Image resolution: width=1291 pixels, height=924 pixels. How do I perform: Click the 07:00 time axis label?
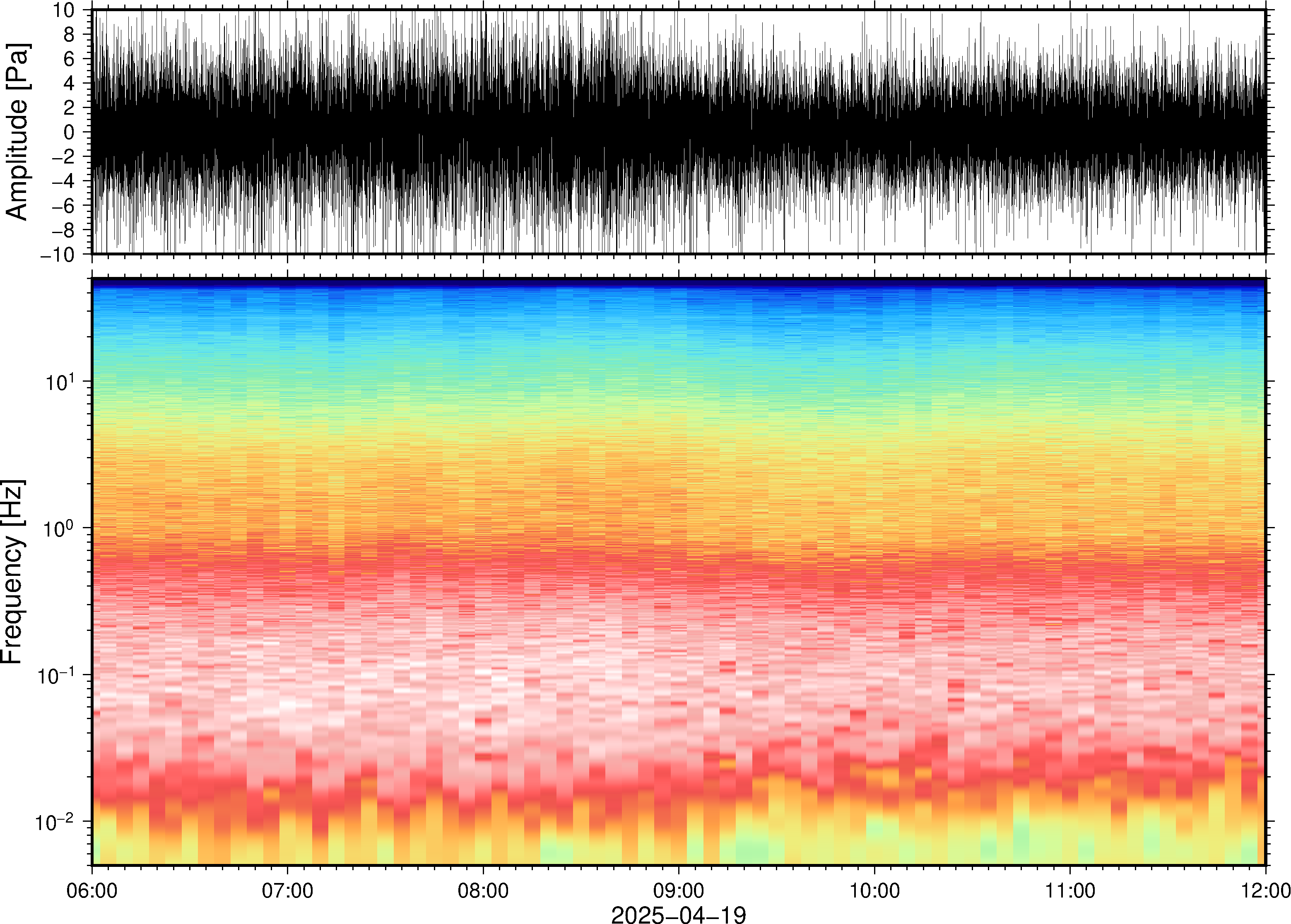[287, 890]
